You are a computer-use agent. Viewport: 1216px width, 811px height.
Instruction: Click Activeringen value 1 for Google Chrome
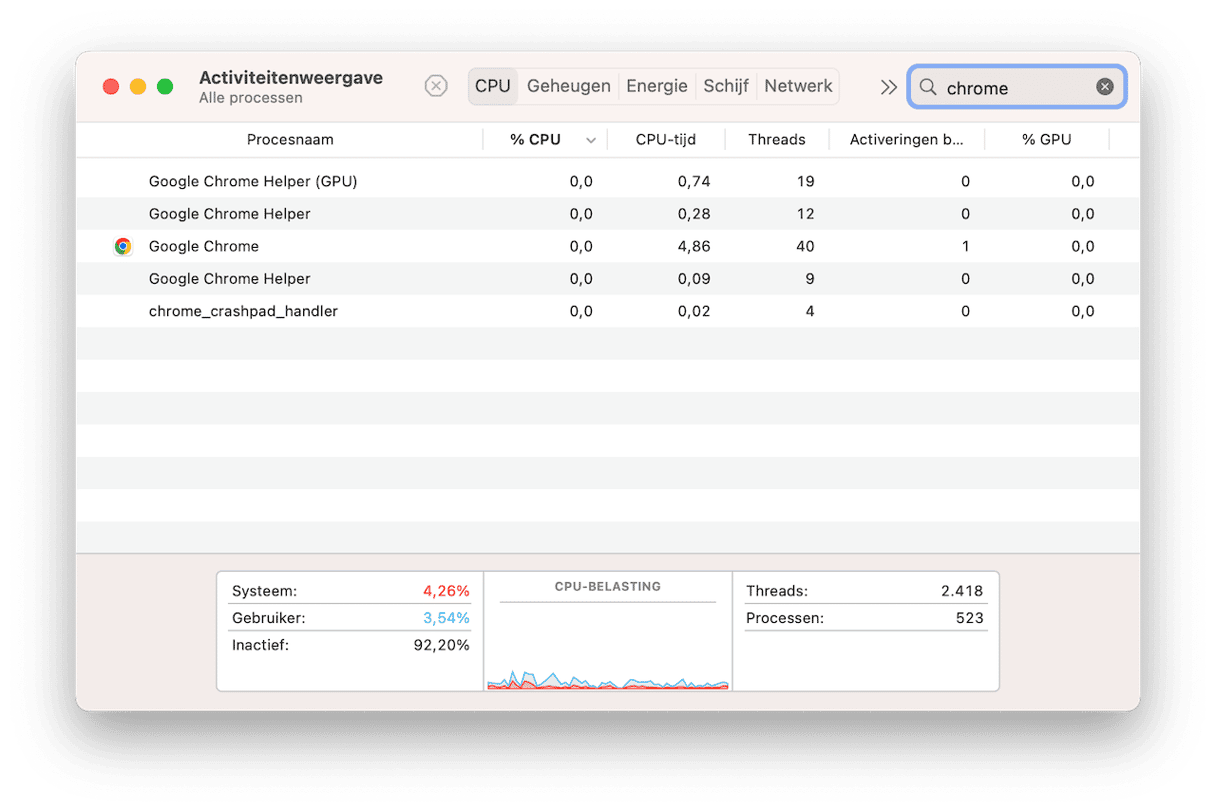(x=965, y=246)
